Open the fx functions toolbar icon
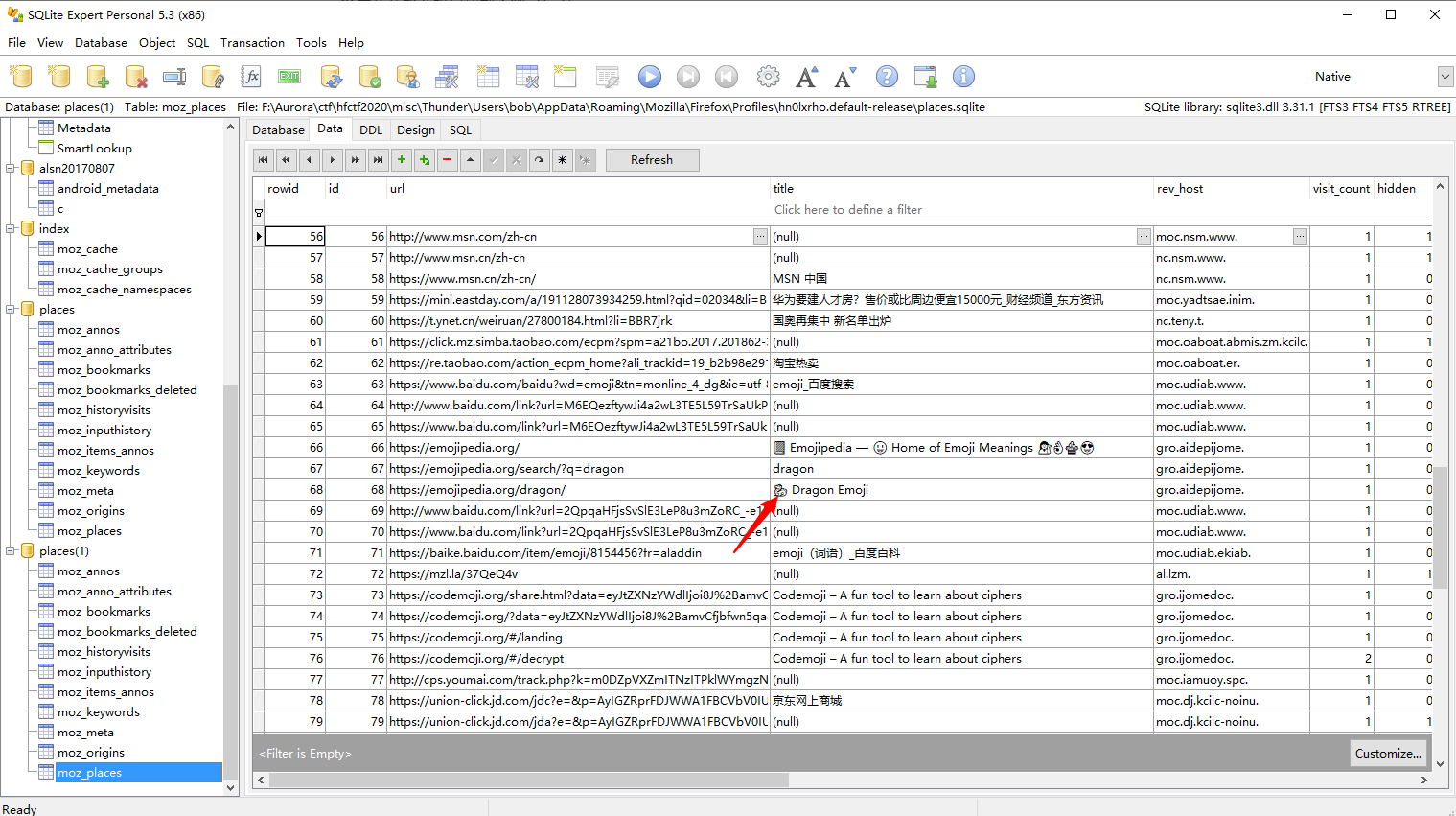 tap(251, 77)
